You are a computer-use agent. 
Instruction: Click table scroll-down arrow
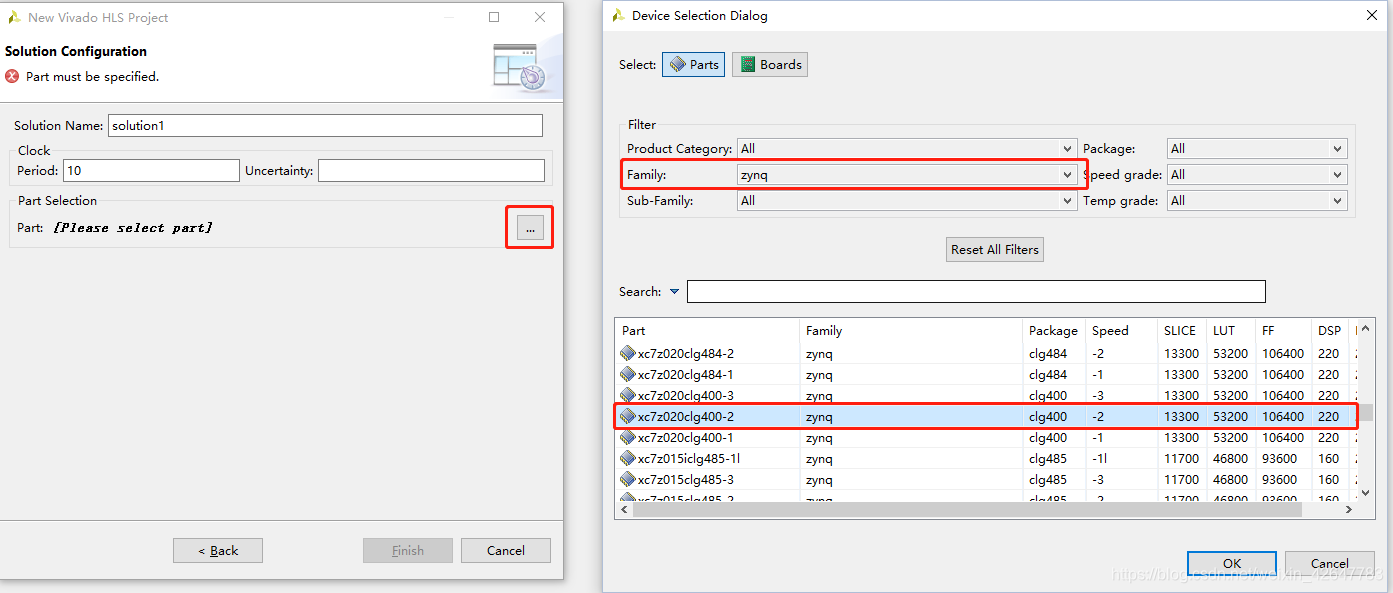(1365, 491)
